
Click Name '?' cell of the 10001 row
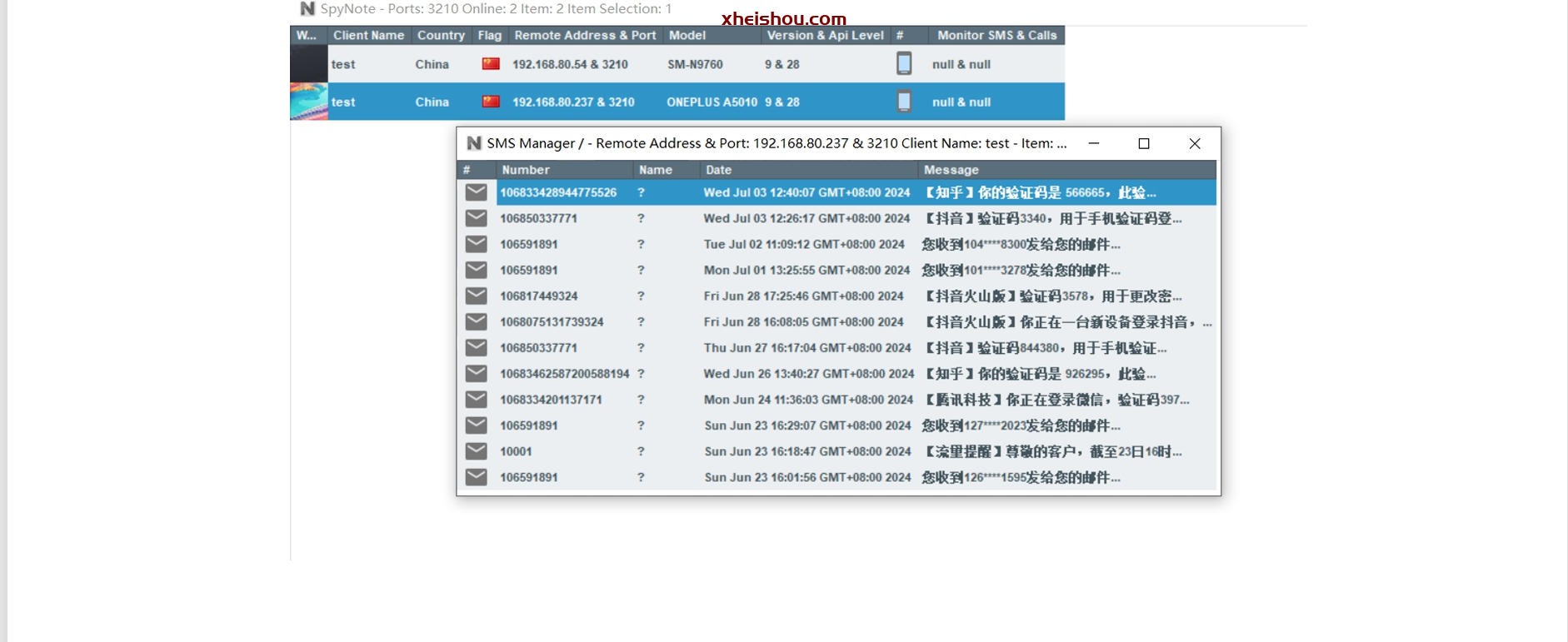pyautogui.click(x=641, y=450)
